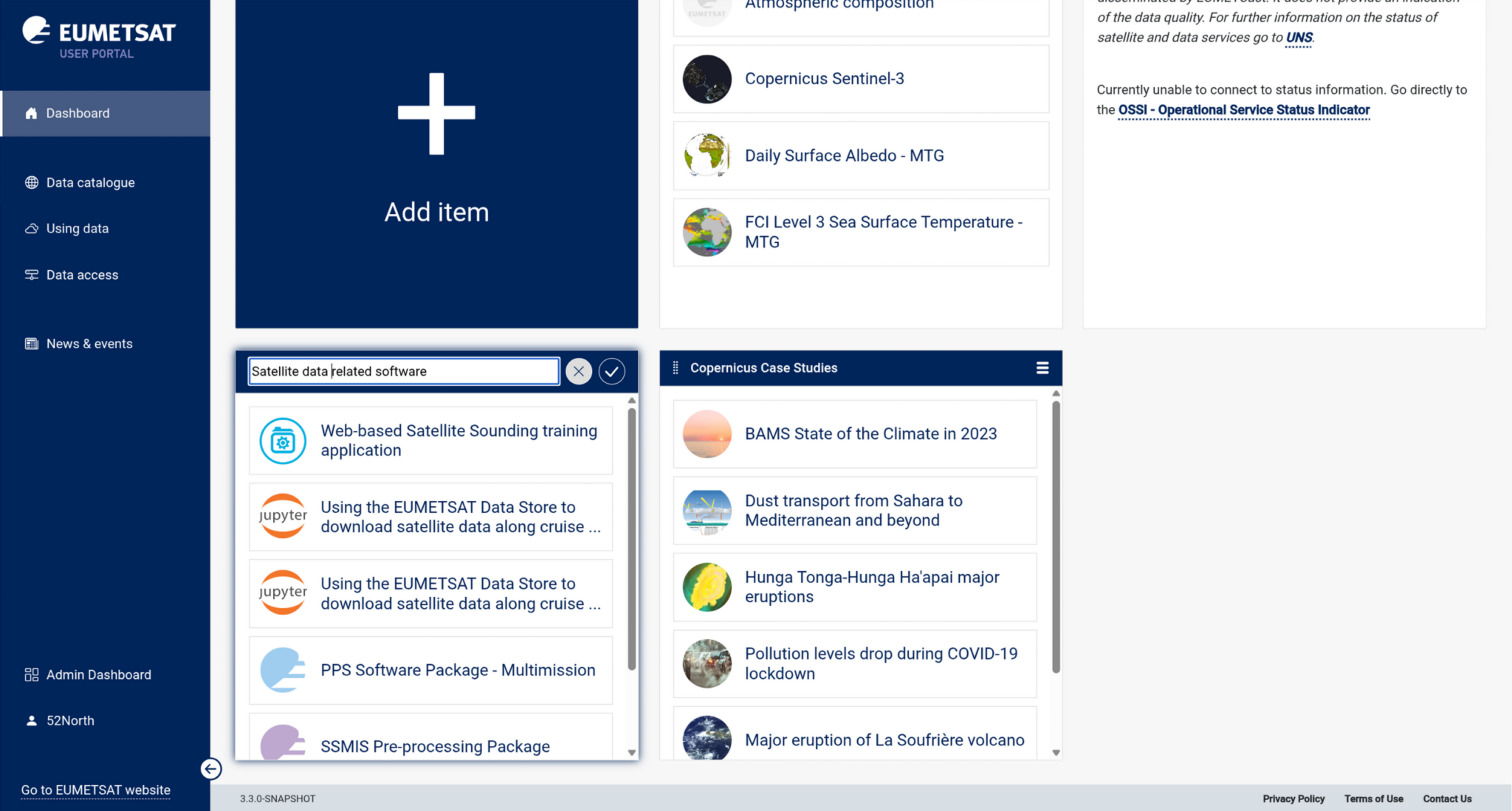Image resolution: width=1512 pixels, height=811 pixels.
Task: Click the Copernicus Sentinel-3 thumbnail
Action: (x=707, y=79)
